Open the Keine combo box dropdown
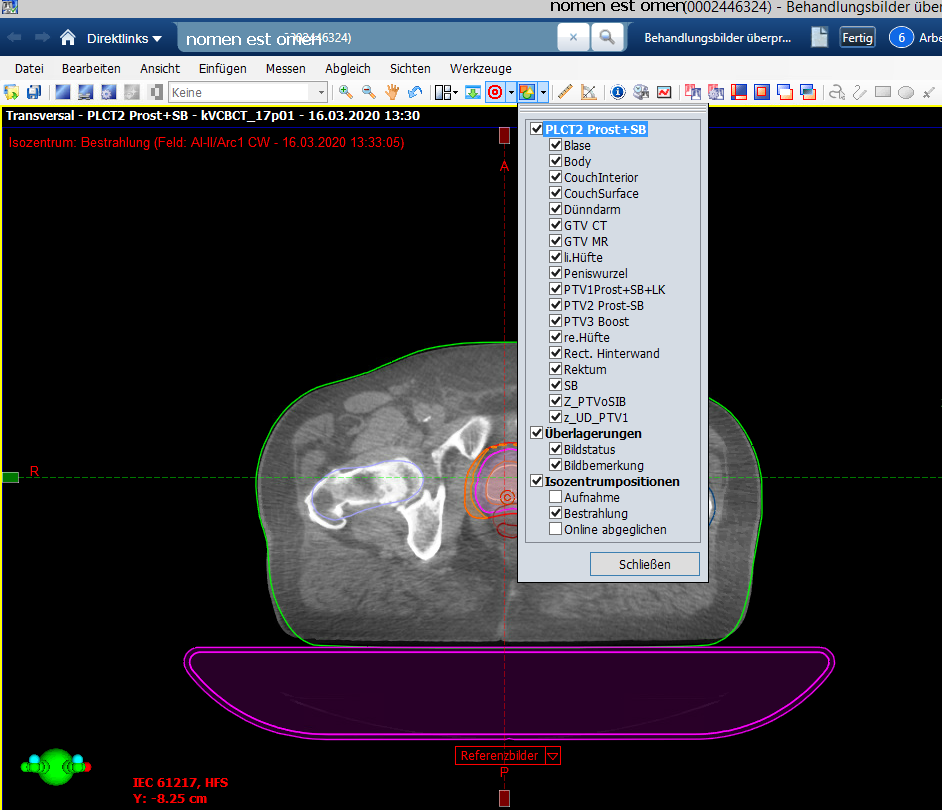This screenshot has height=810, width=942. coord(322,92)
